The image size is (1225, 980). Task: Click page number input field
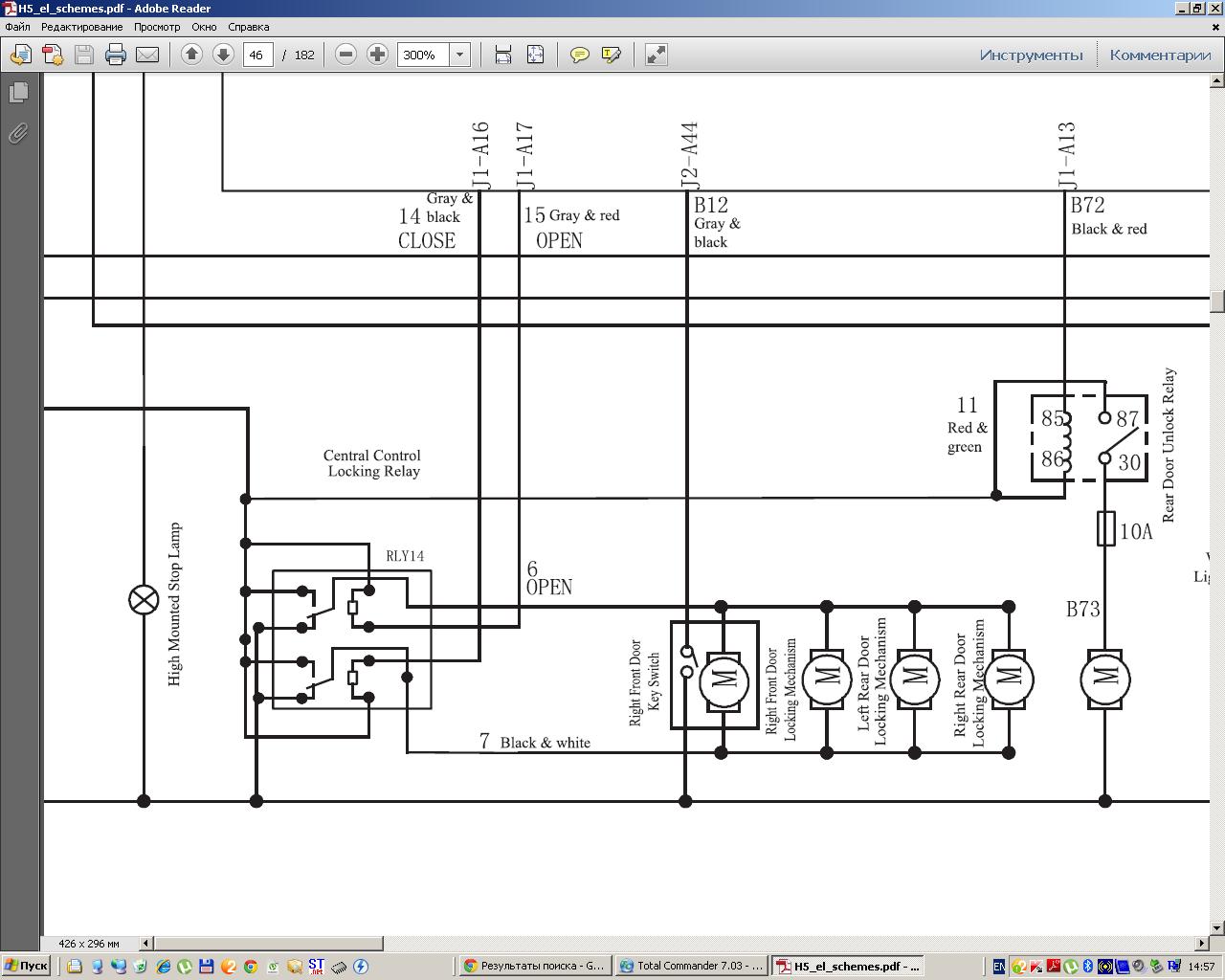coord(258,55)
